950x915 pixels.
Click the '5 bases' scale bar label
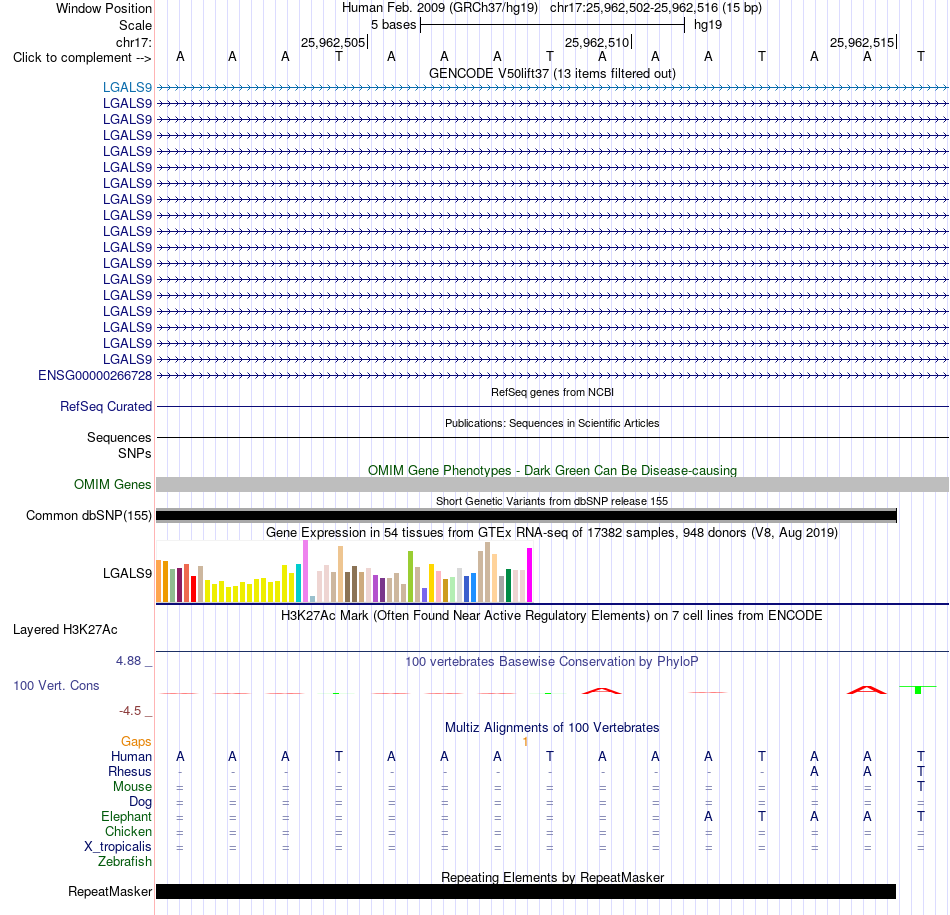point(394,25)
